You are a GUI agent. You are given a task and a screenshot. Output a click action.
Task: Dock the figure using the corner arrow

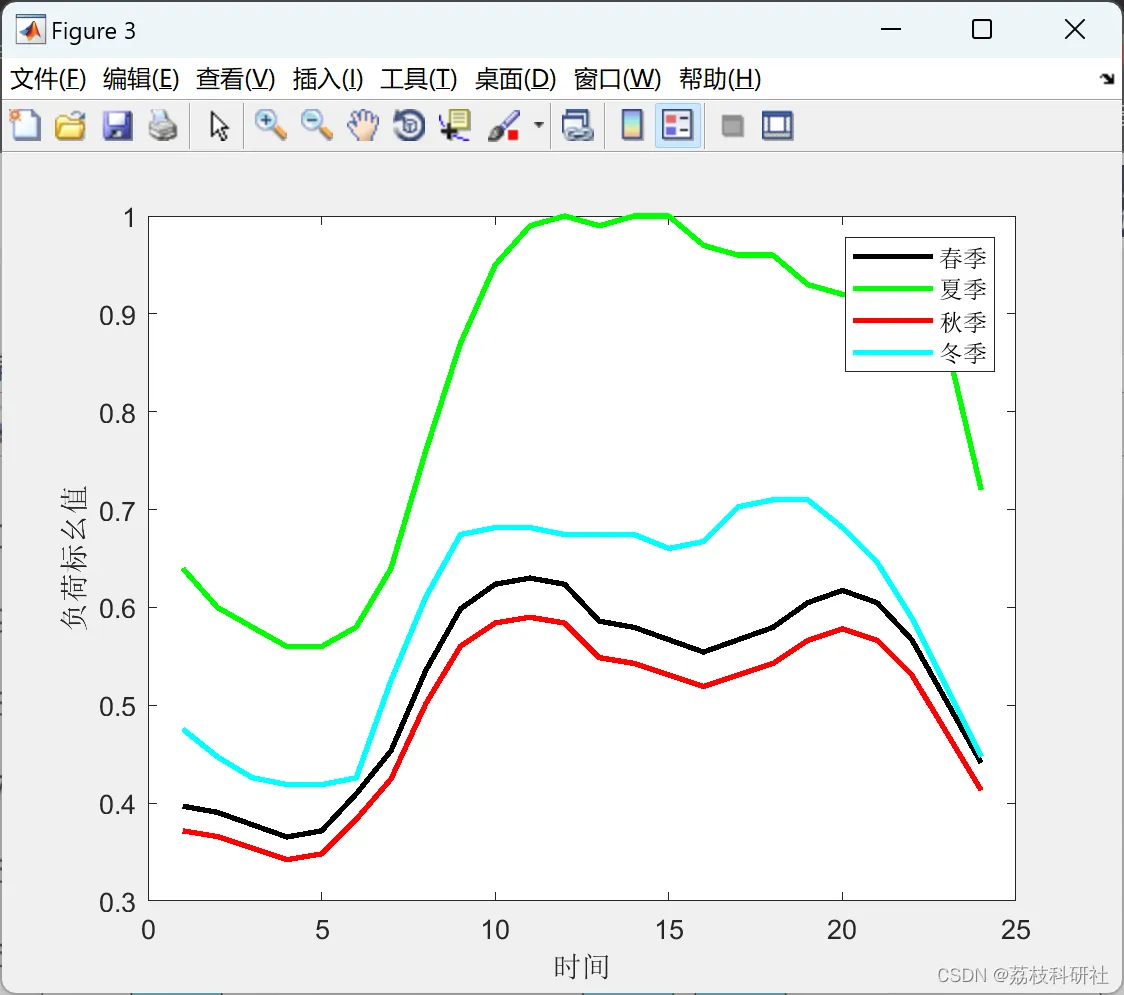(1107, 79)
